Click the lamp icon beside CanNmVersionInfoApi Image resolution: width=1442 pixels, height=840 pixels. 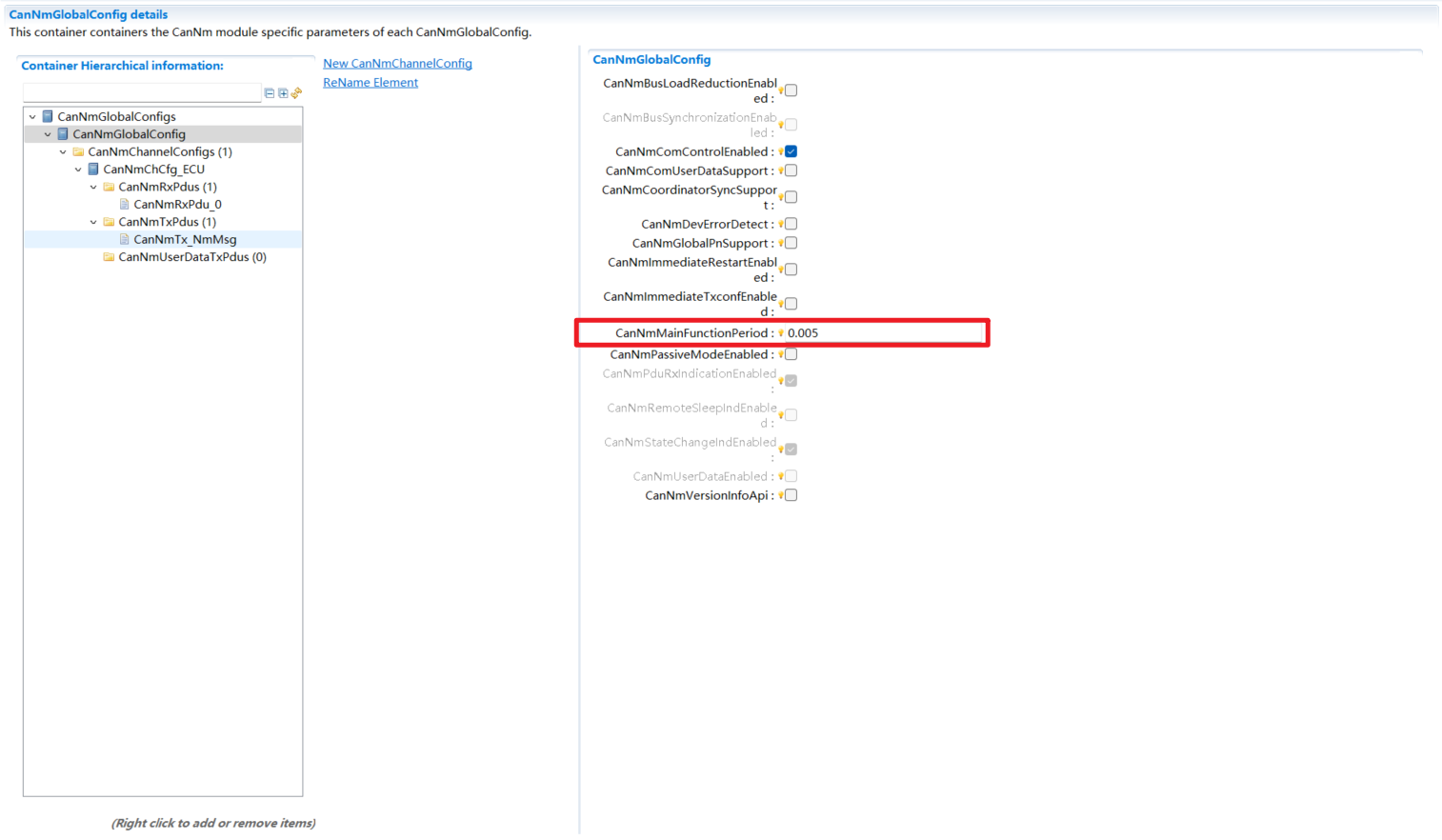[x=779, y=494]
